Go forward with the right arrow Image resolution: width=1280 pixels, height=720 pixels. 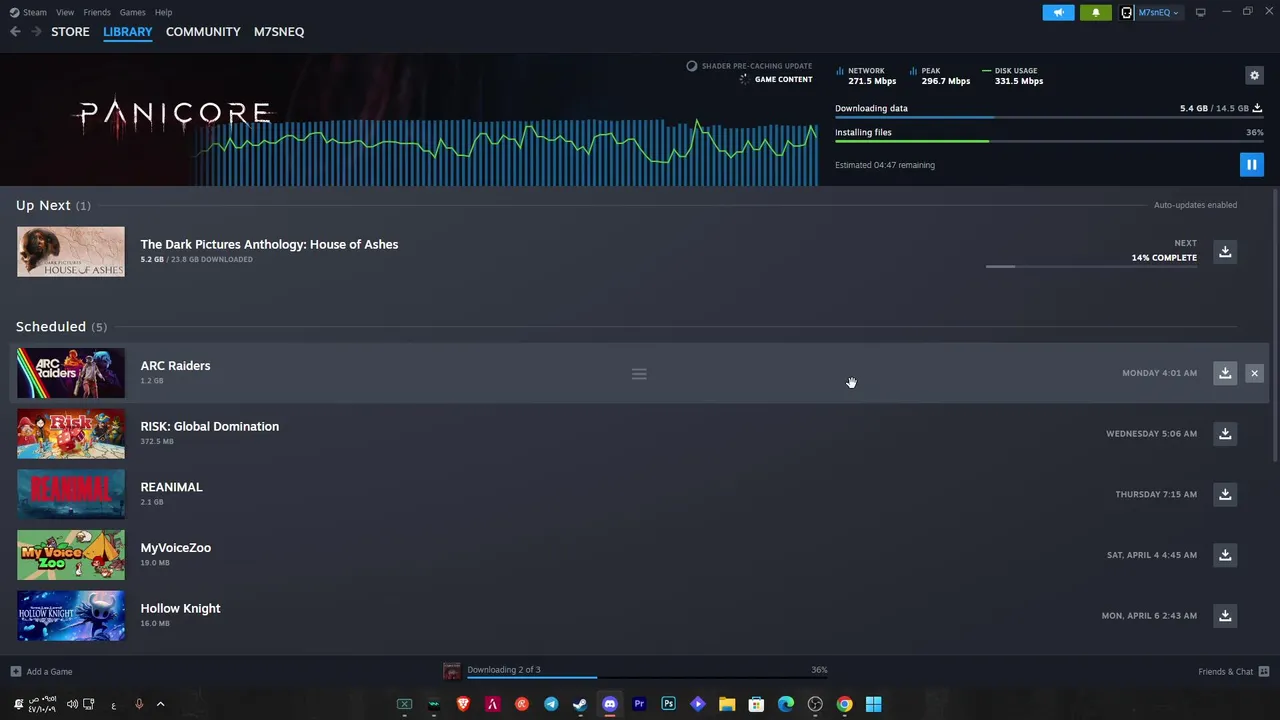(x=36, y=32)
